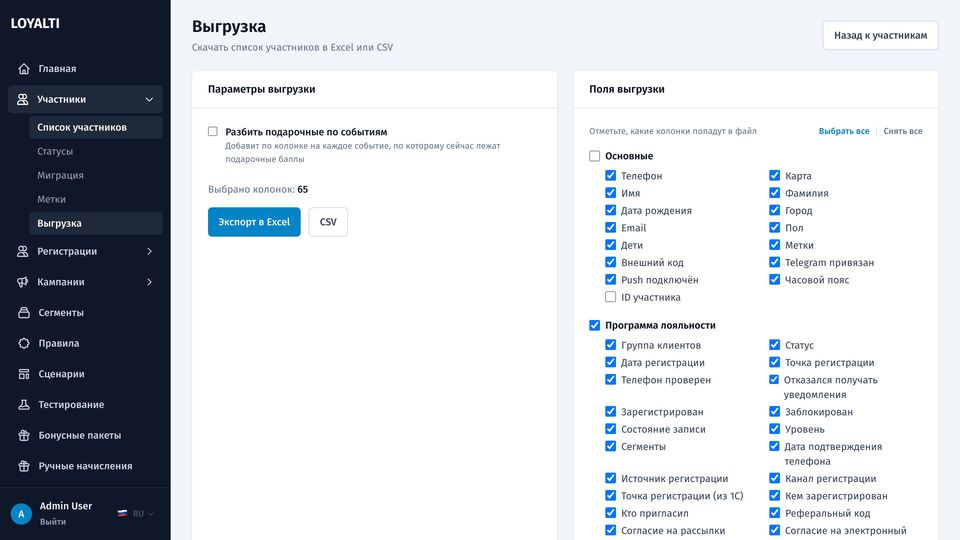
Task: Click the Russian flag icon
Action: [x=122, y=514]
